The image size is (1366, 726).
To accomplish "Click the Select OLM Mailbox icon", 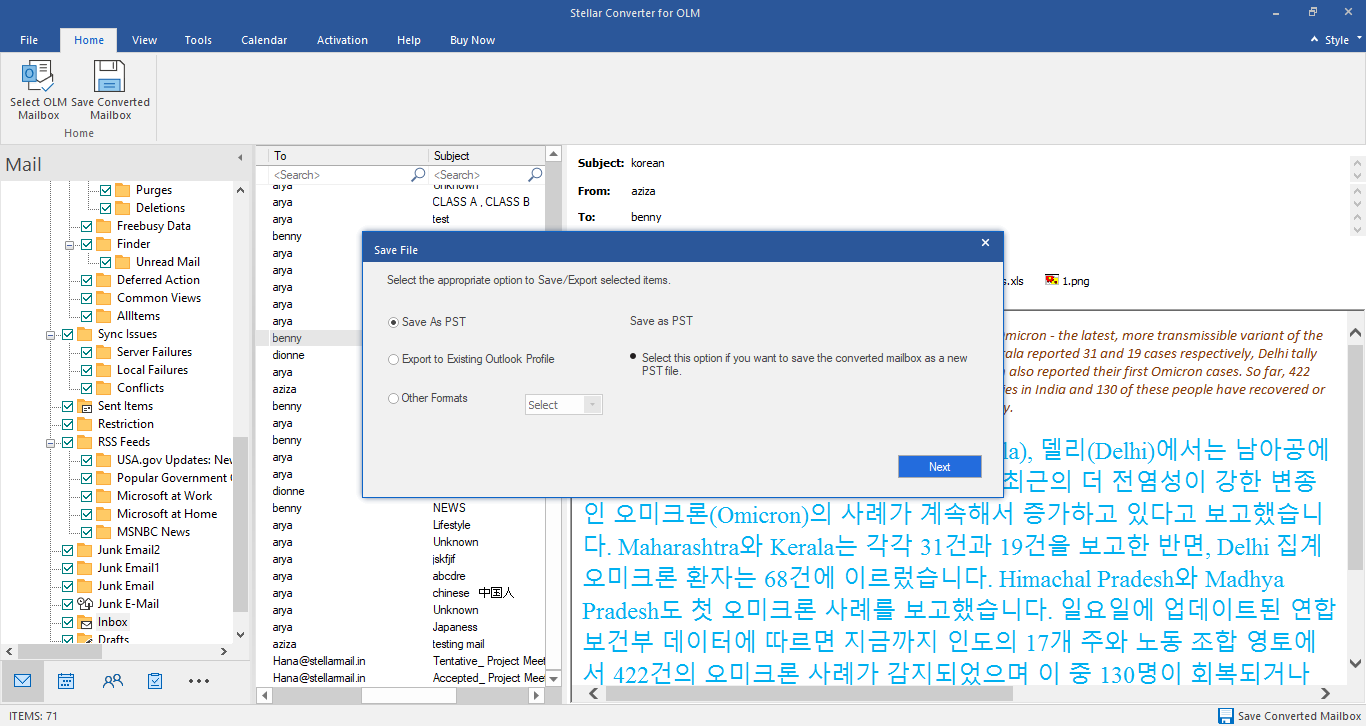I will click(38, 78).
